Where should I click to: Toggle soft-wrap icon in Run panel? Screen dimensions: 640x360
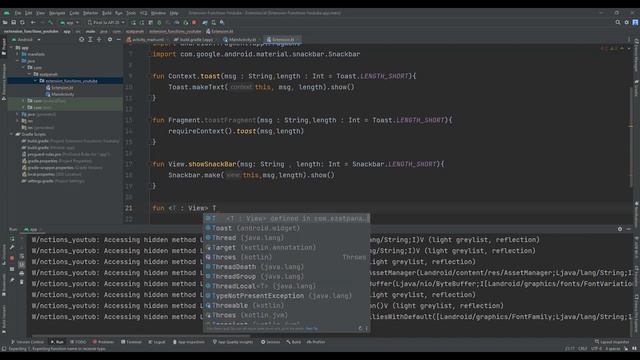click(x=22, y=256)
